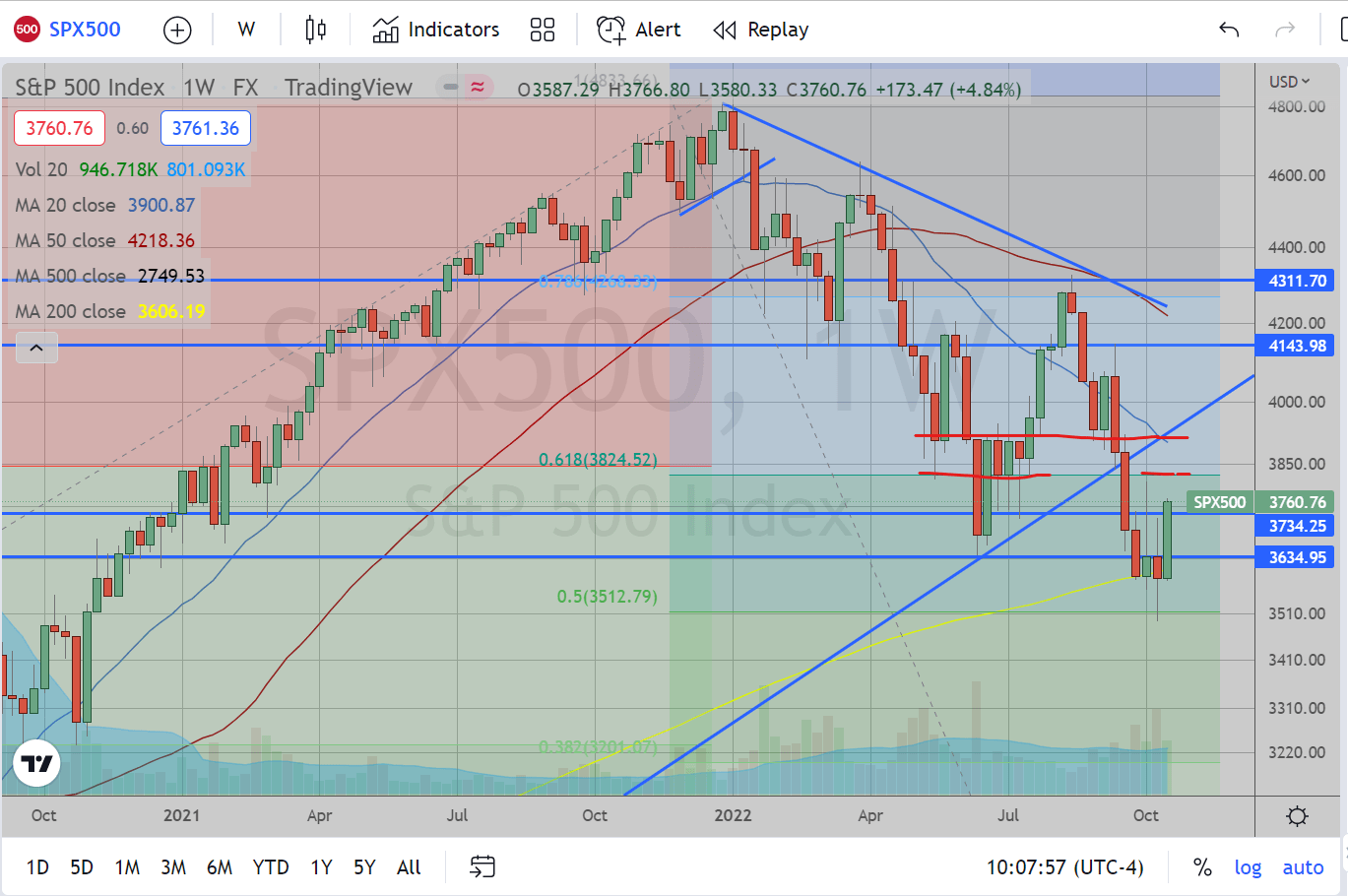Screen dimensions: 1348x896
Task: Click the TradingView logo badge
Action: (36, 764)
